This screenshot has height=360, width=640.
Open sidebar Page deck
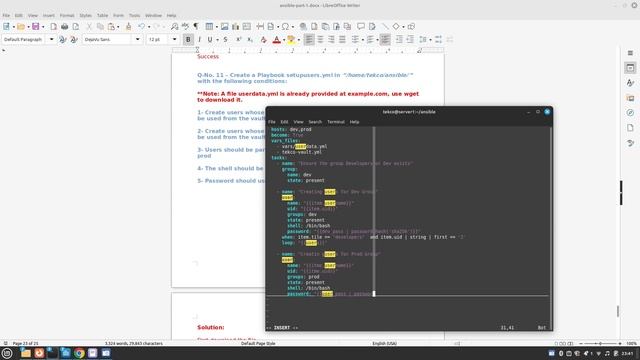point(630,128)
